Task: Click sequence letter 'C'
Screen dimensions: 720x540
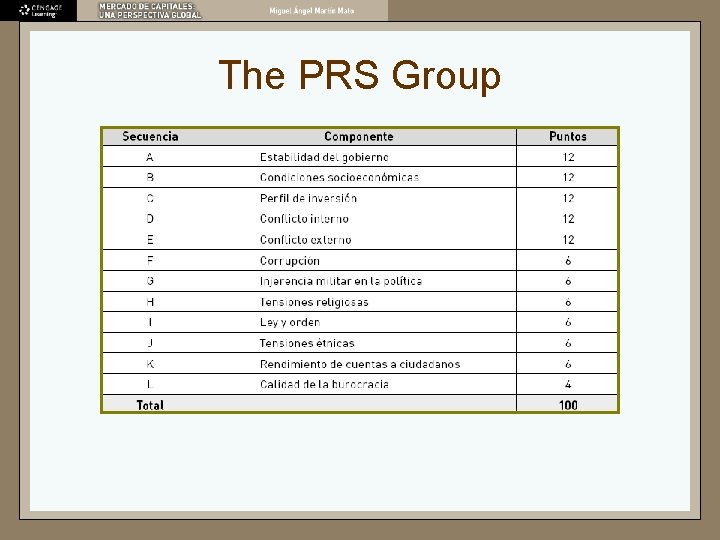Action: [x=150, y=198]
